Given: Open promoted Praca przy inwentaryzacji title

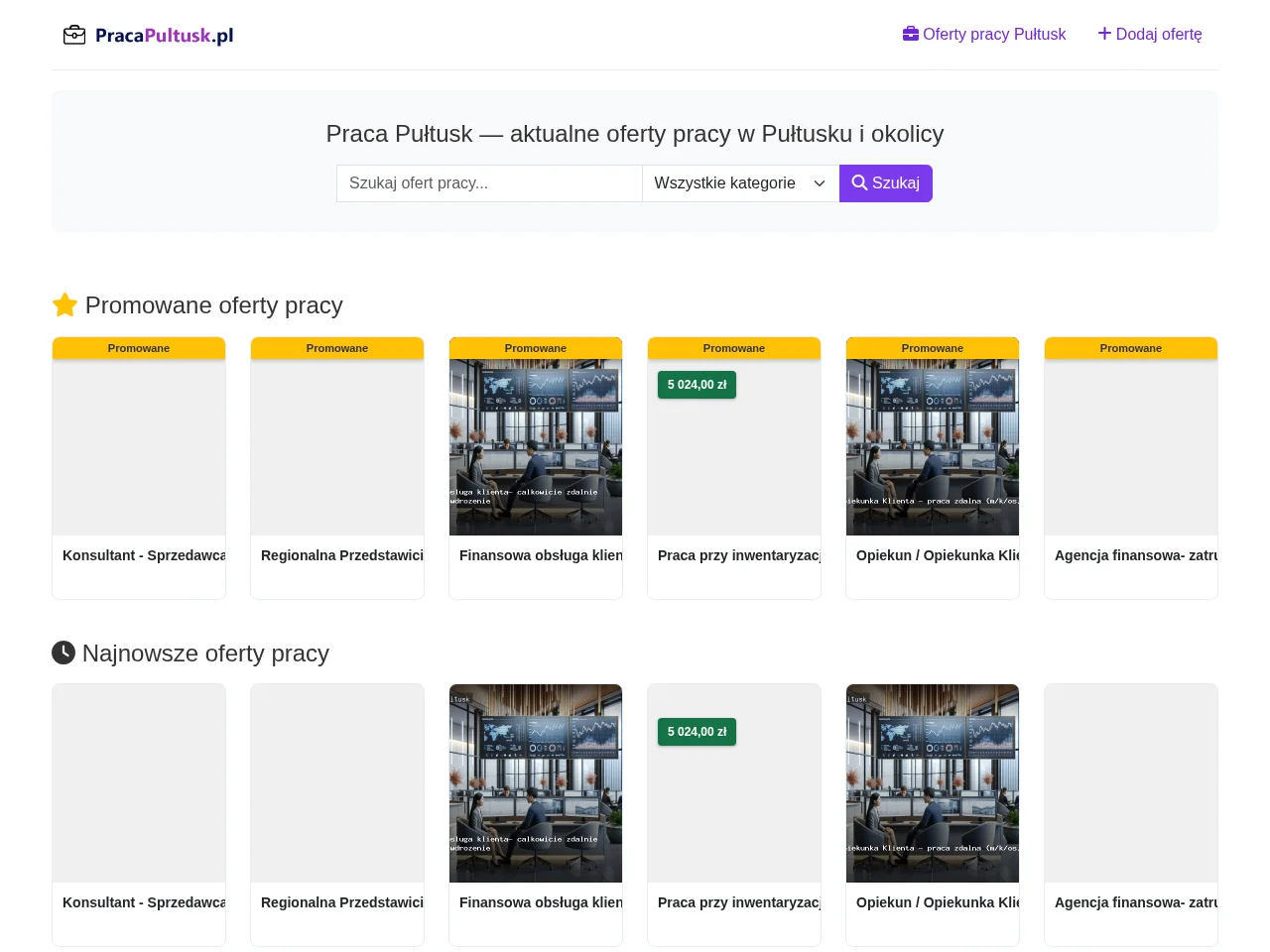Looking at the screenshot, I should pyautogui.click(x=739, y=555).
